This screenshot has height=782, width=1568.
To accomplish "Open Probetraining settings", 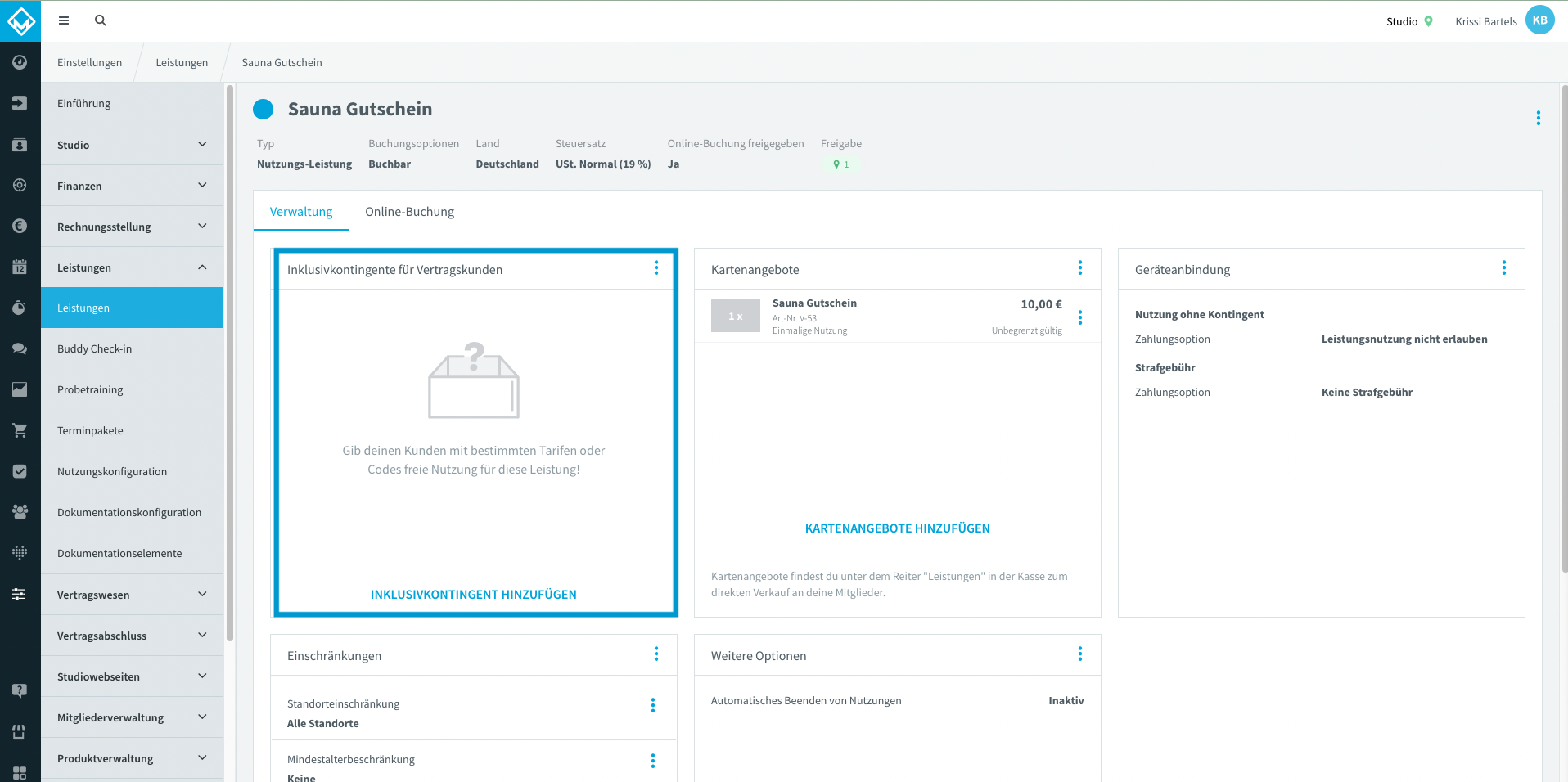I will tap(132, 389).
